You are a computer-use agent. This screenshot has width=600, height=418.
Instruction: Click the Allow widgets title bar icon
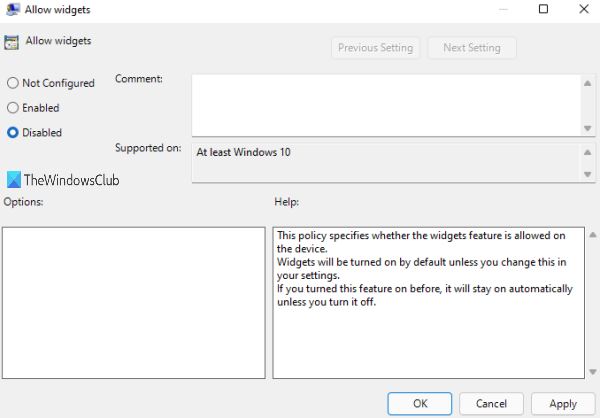(13, 9)
